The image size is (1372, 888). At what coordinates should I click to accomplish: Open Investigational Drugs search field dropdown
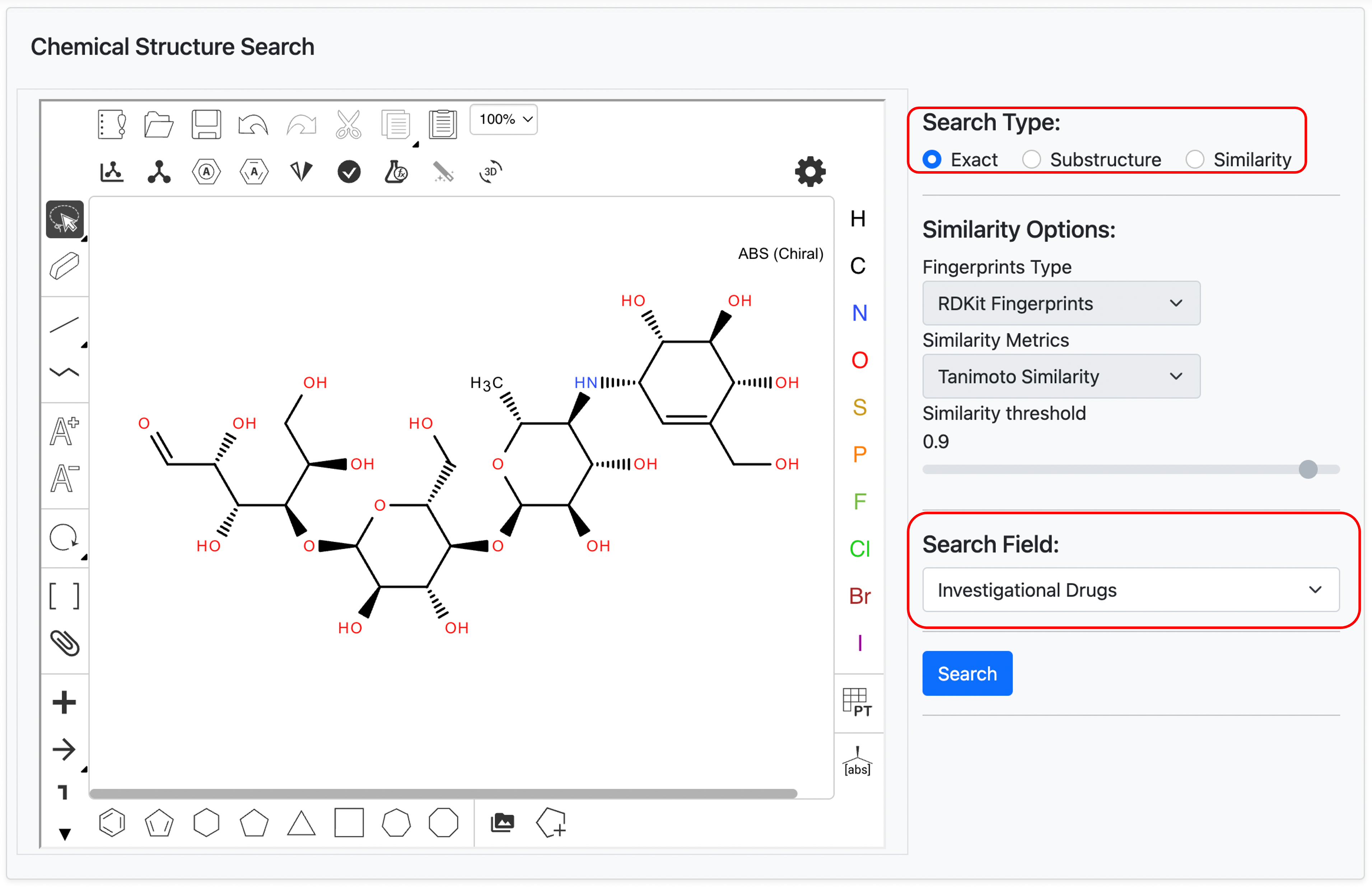tap(1130, 589)
